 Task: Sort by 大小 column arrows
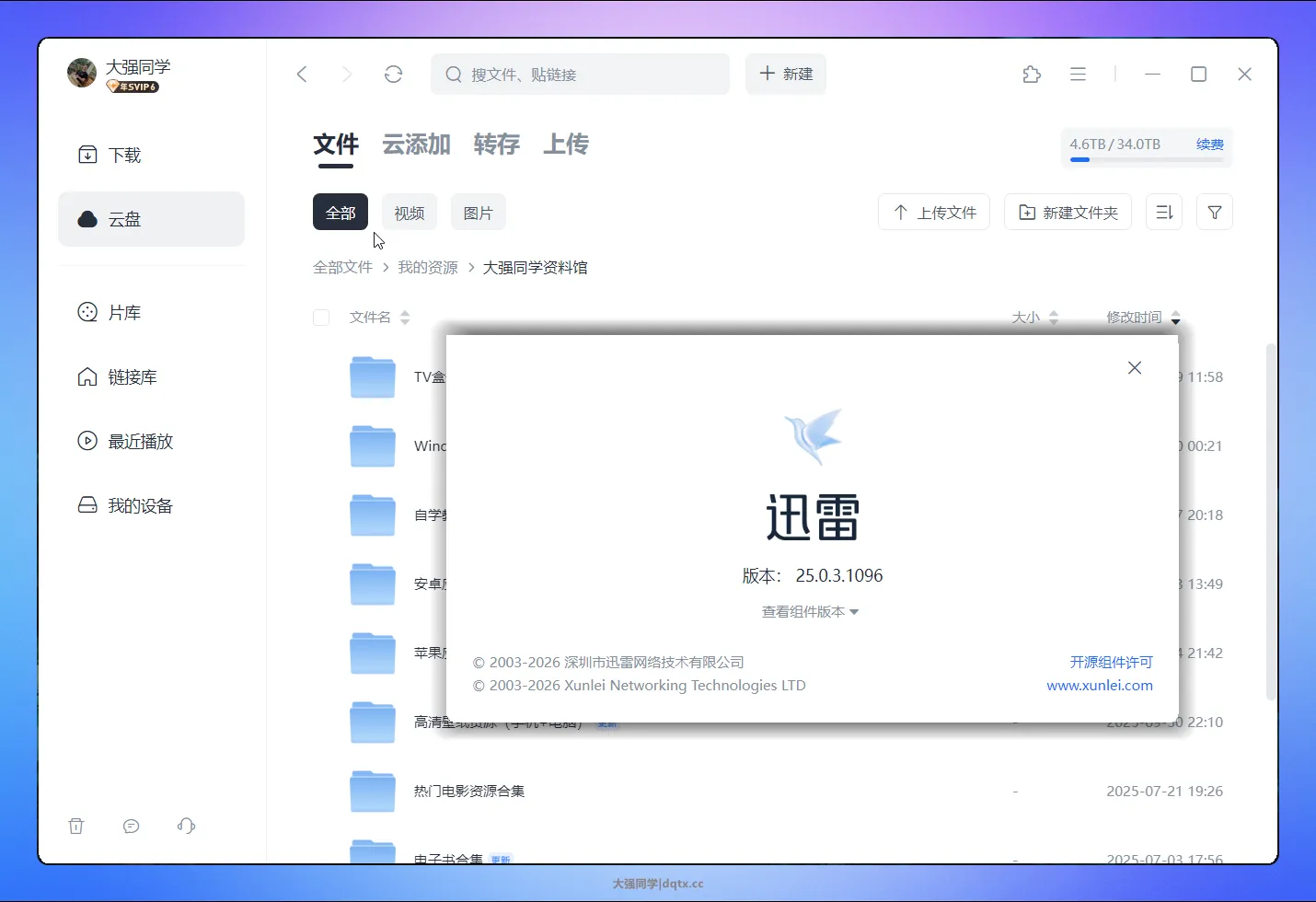tap(1054, 318)
